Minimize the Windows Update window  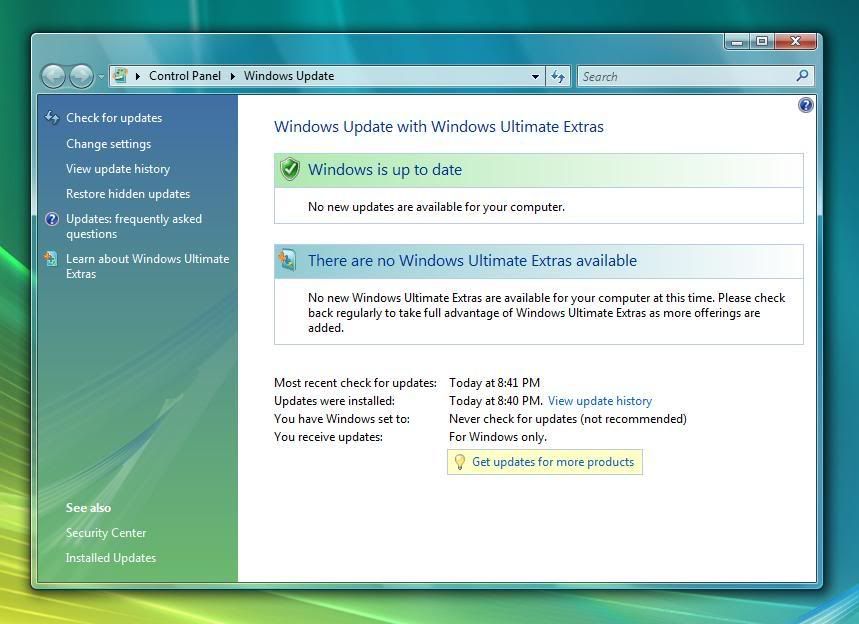pyautogui.click(x=737, y=42)
